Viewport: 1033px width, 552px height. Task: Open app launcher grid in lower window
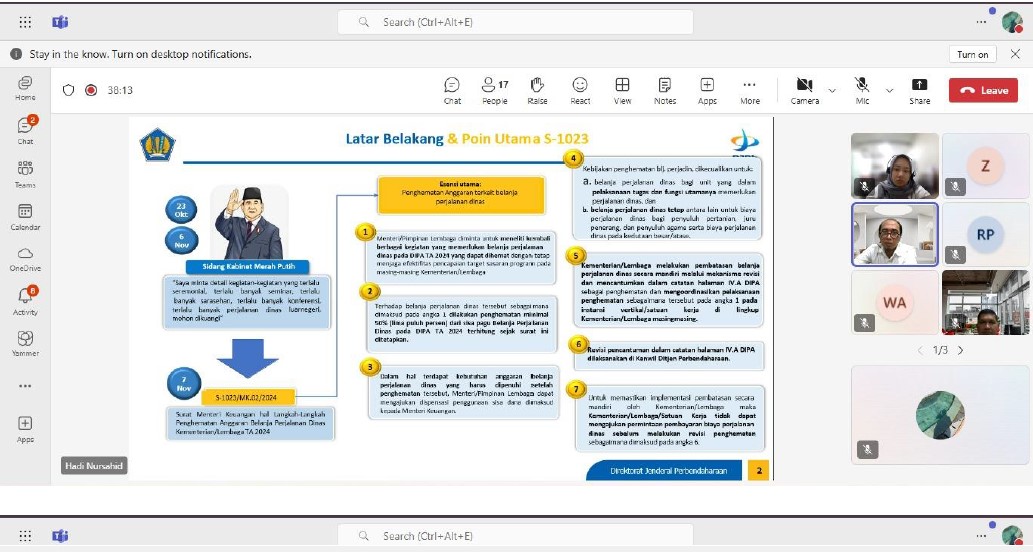25,536
